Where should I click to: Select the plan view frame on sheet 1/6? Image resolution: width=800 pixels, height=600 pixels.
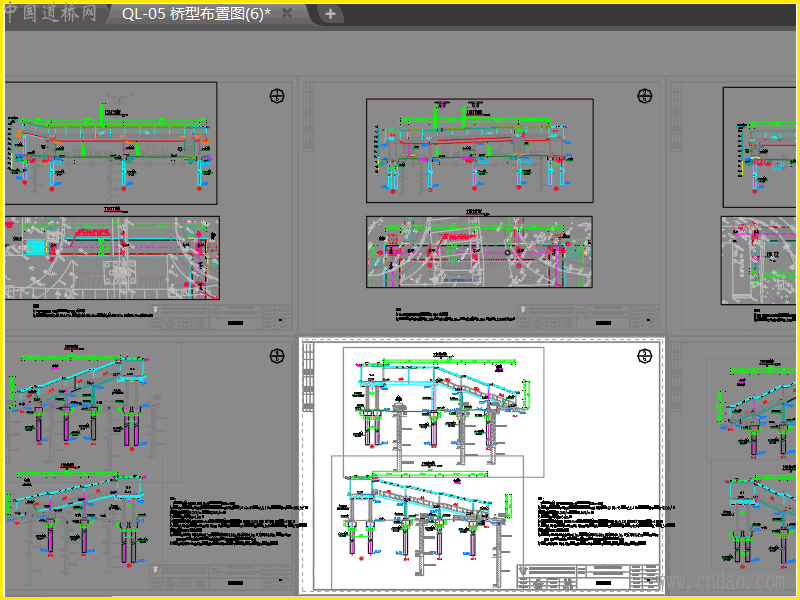112,258
